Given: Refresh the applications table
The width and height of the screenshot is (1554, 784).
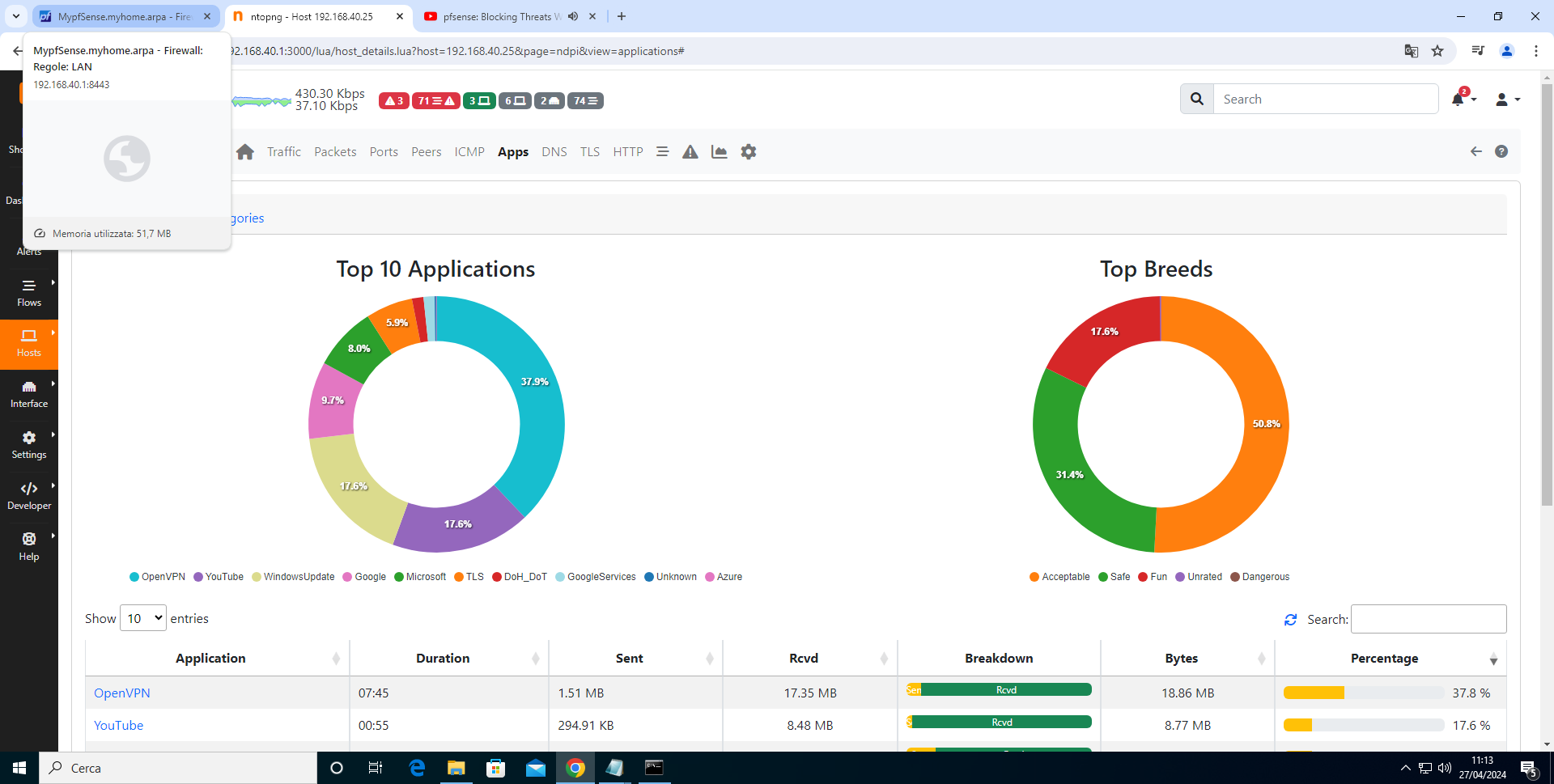Looking at the screenshot, I should click(1290, 620).
